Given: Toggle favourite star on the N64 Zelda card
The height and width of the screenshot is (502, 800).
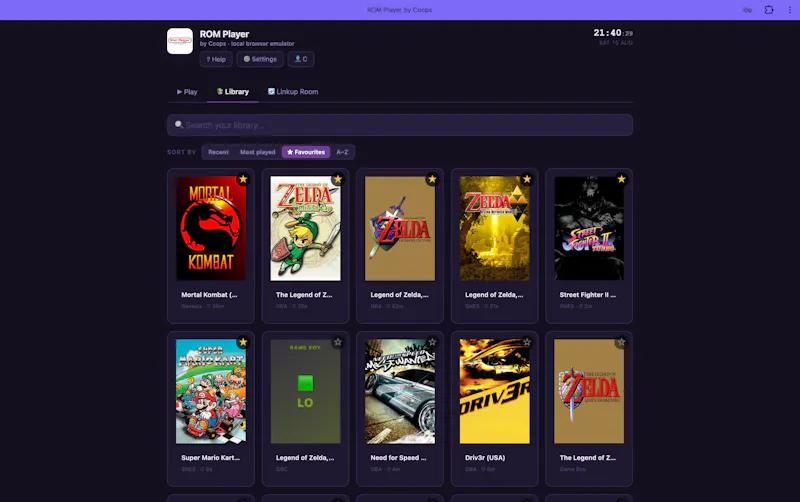Looking at the screenshot, I should click(432, 179).
